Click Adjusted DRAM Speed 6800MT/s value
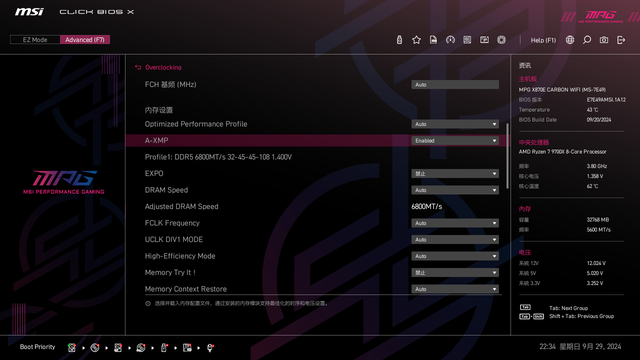Viewport: 640px width, 360px height. 427,207
